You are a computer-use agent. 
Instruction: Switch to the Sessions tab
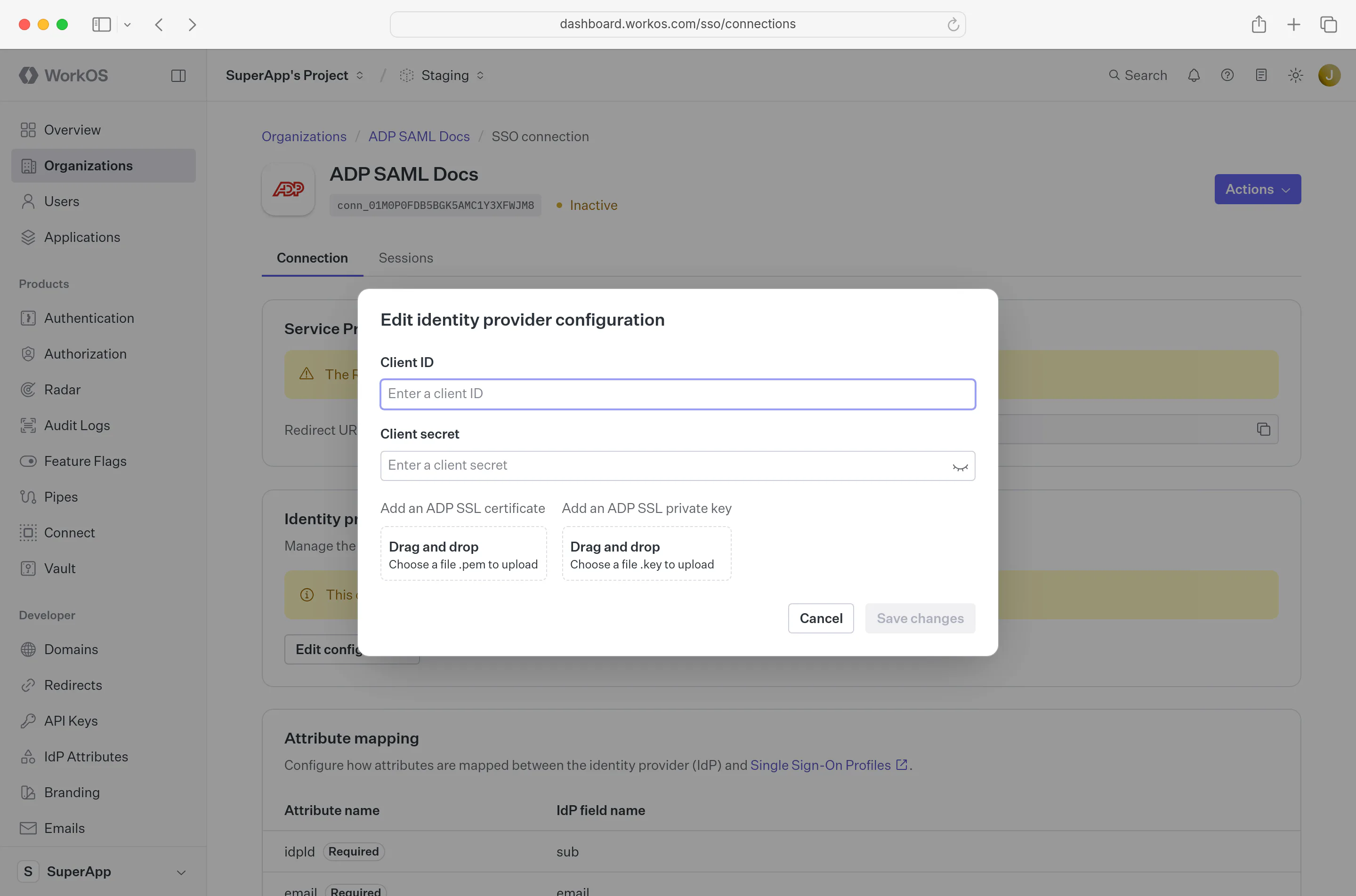point(406,258)
